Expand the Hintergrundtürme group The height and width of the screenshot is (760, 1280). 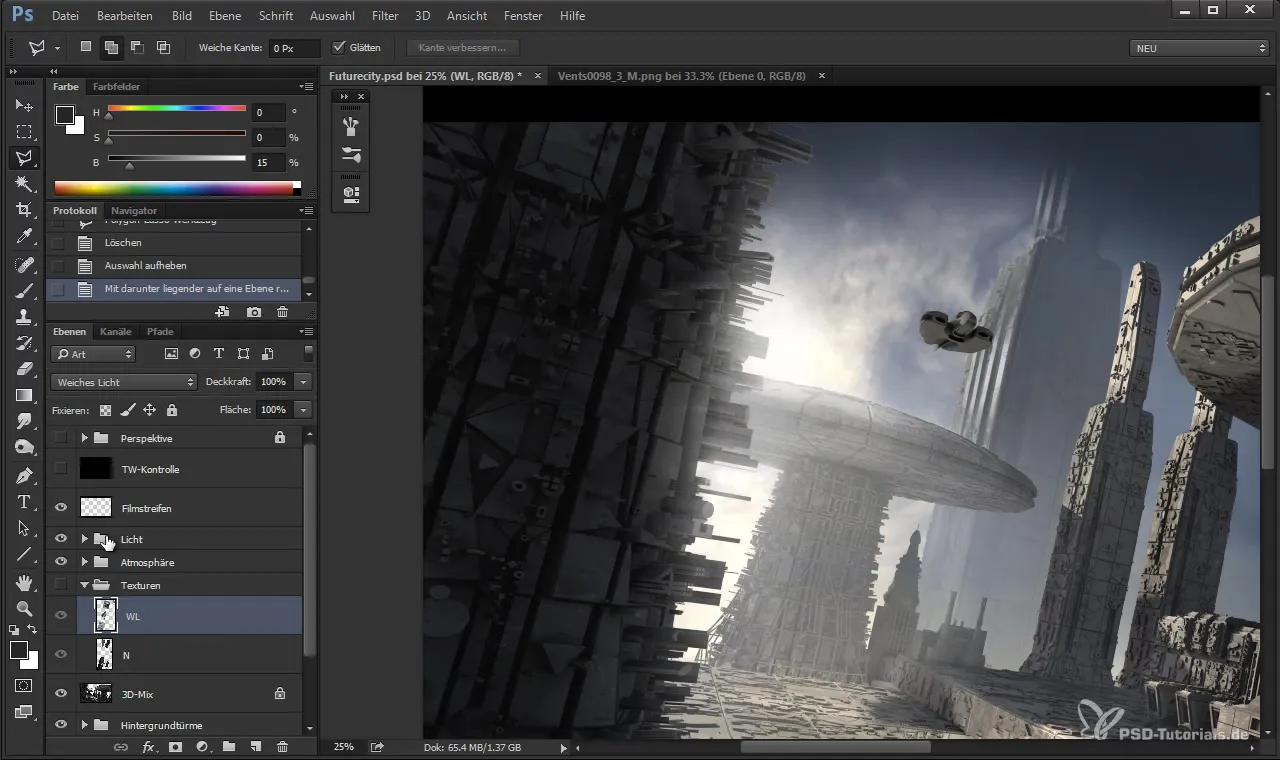pyautogui.click(x=85, y=724)
